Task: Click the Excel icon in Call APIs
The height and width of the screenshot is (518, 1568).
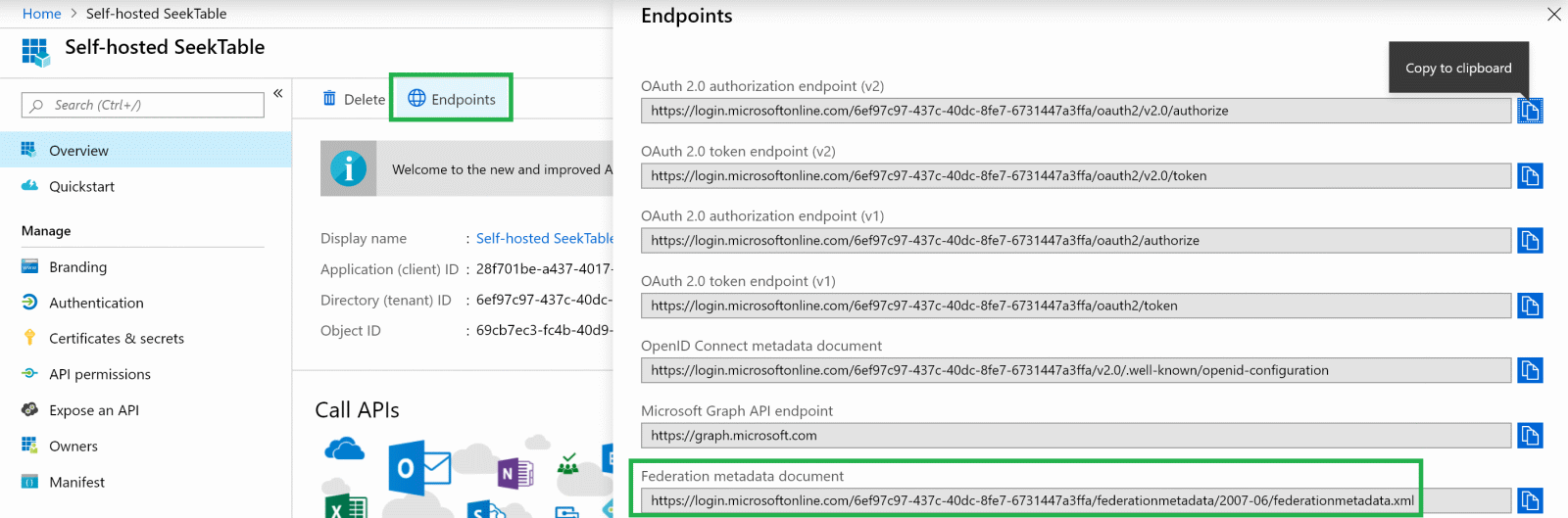Action: [346, 507]
